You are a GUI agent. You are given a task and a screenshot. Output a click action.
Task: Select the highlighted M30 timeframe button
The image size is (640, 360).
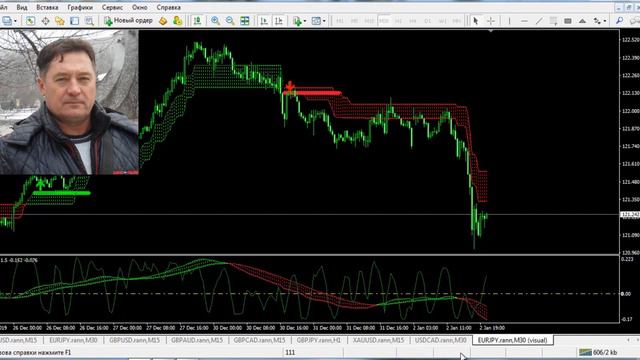pyautogui.click(x=384, y=21)
